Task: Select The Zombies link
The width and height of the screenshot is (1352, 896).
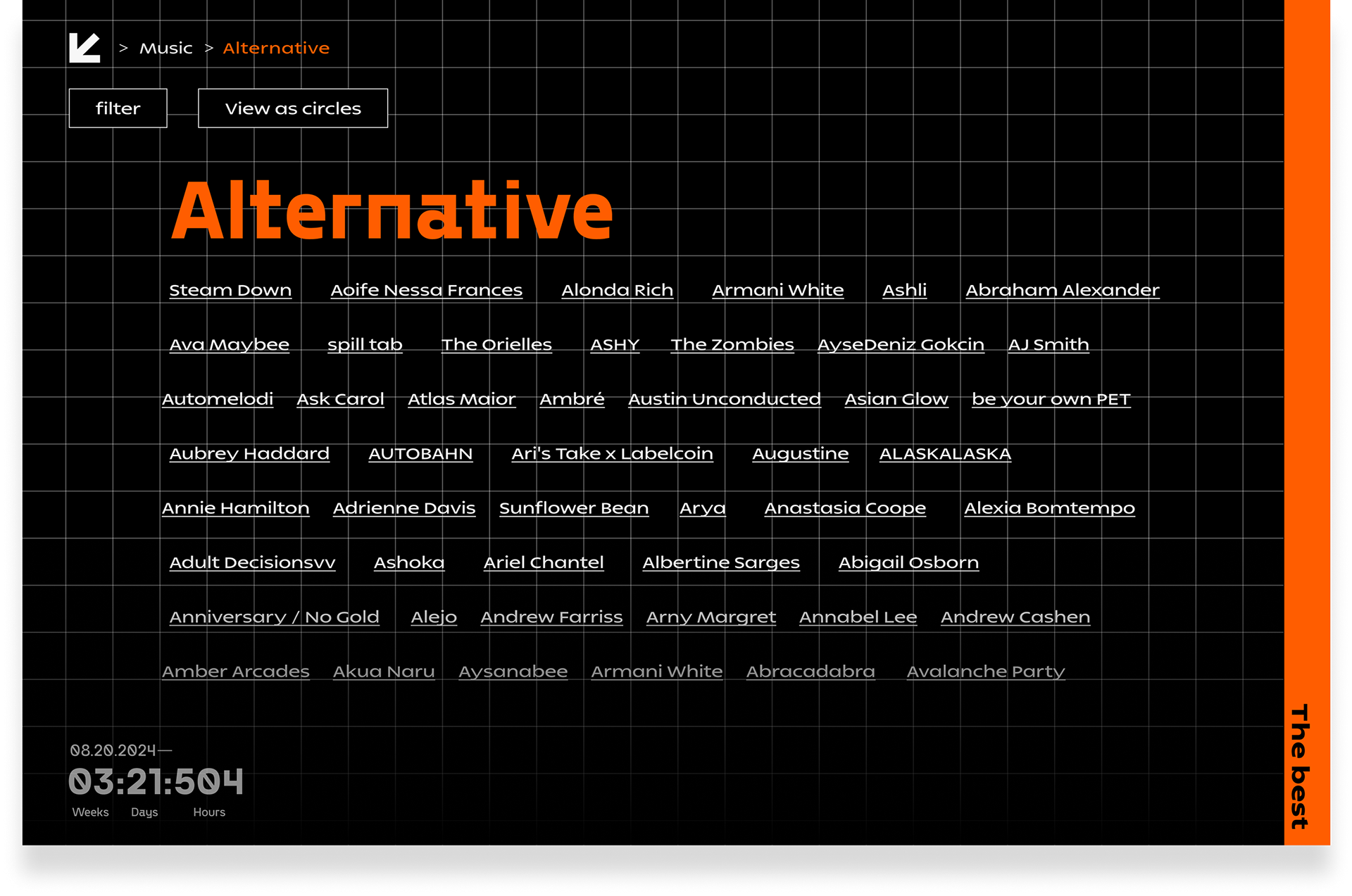Action: coord(732,344)
